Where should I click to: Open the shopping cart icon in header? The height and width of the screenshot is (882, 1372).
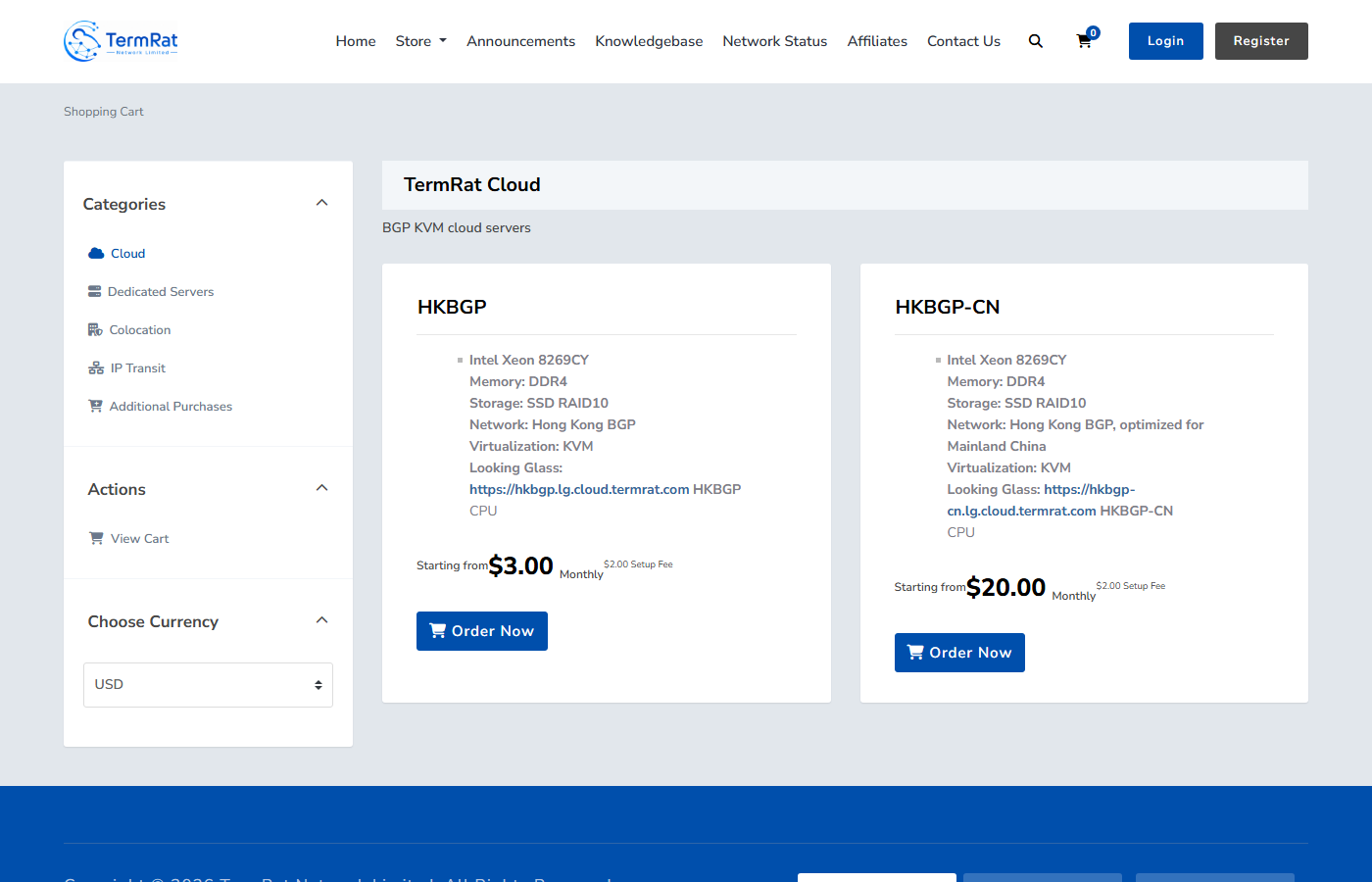pyautogui.click(x=1086, y=40)
